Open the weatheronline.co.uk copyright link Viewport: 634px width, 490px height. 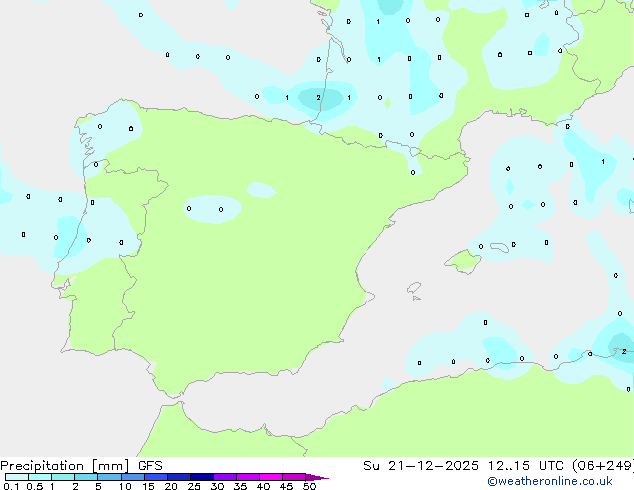[x=550, y=481]
